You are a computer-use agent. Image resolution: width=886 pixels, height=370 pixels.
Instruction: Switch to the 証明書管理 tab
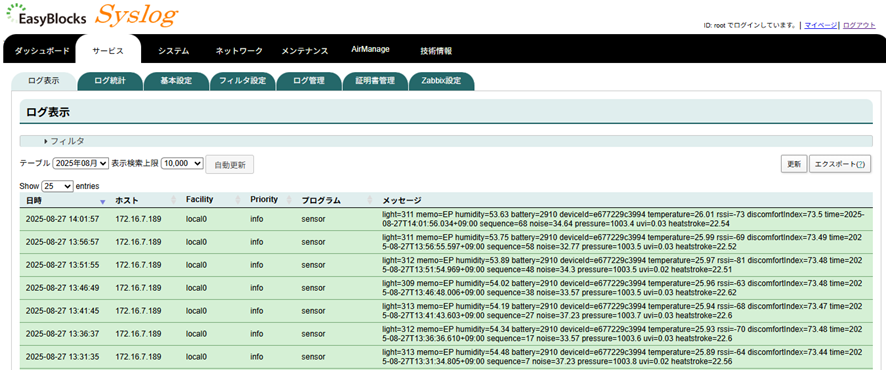click(375, 81)
